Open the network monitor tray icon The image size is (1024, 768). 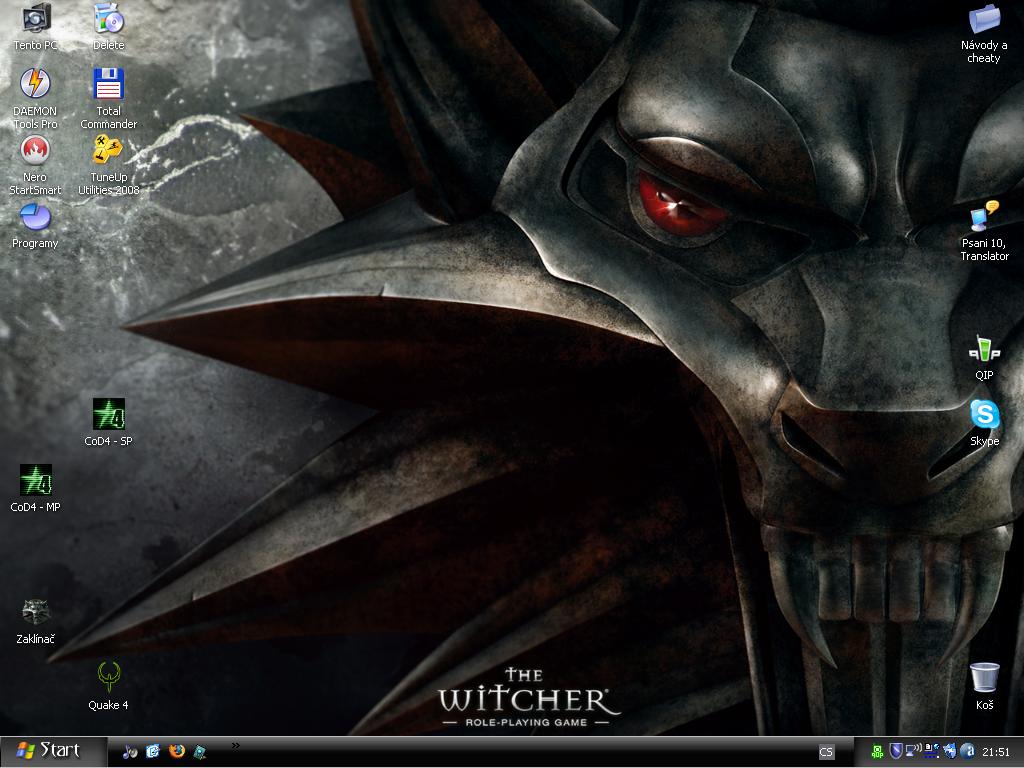pyautogui.click(x=932, y=752)
